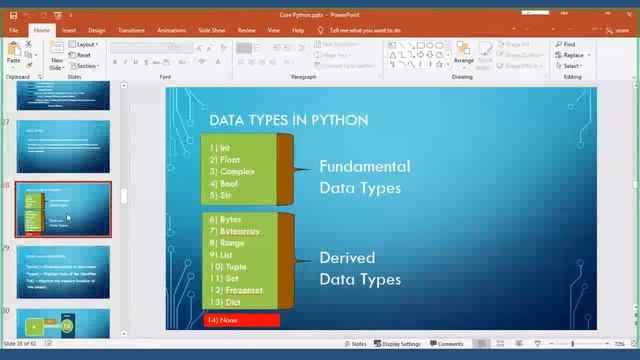
Task: Select slide 30 thumbnail
Action: coord(63,324)
